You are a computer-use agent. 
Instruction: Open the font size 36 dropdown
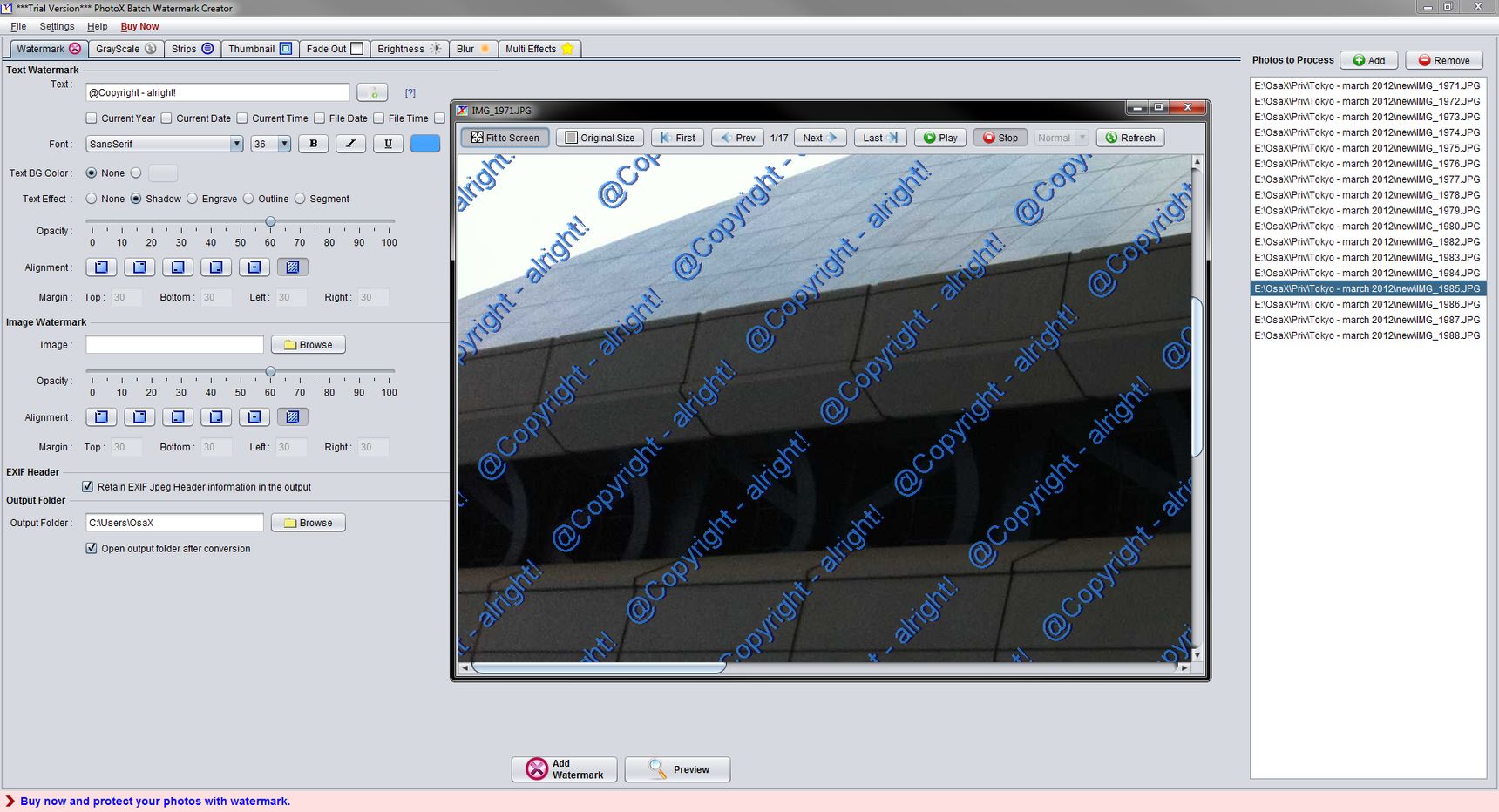pos(271,144)
